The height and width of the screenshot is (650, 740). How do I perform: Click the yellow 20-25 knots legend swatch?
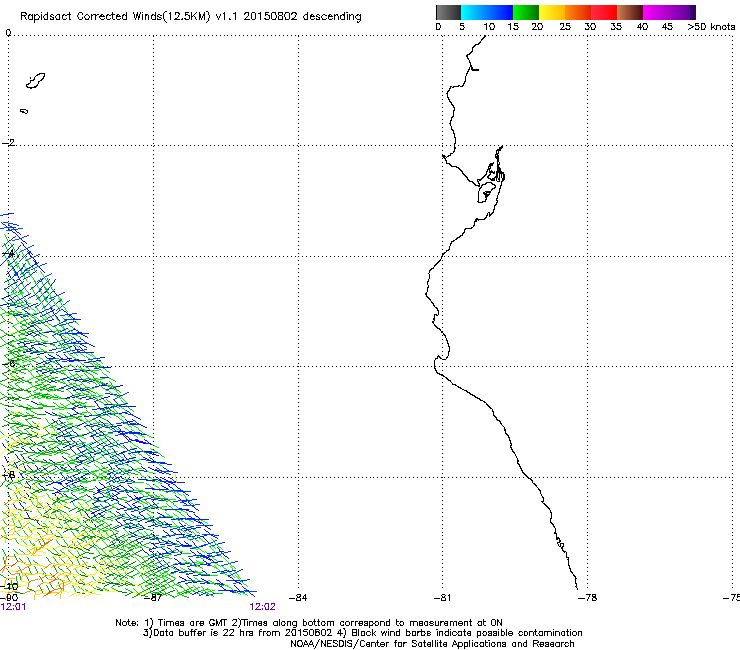[552, 12]
